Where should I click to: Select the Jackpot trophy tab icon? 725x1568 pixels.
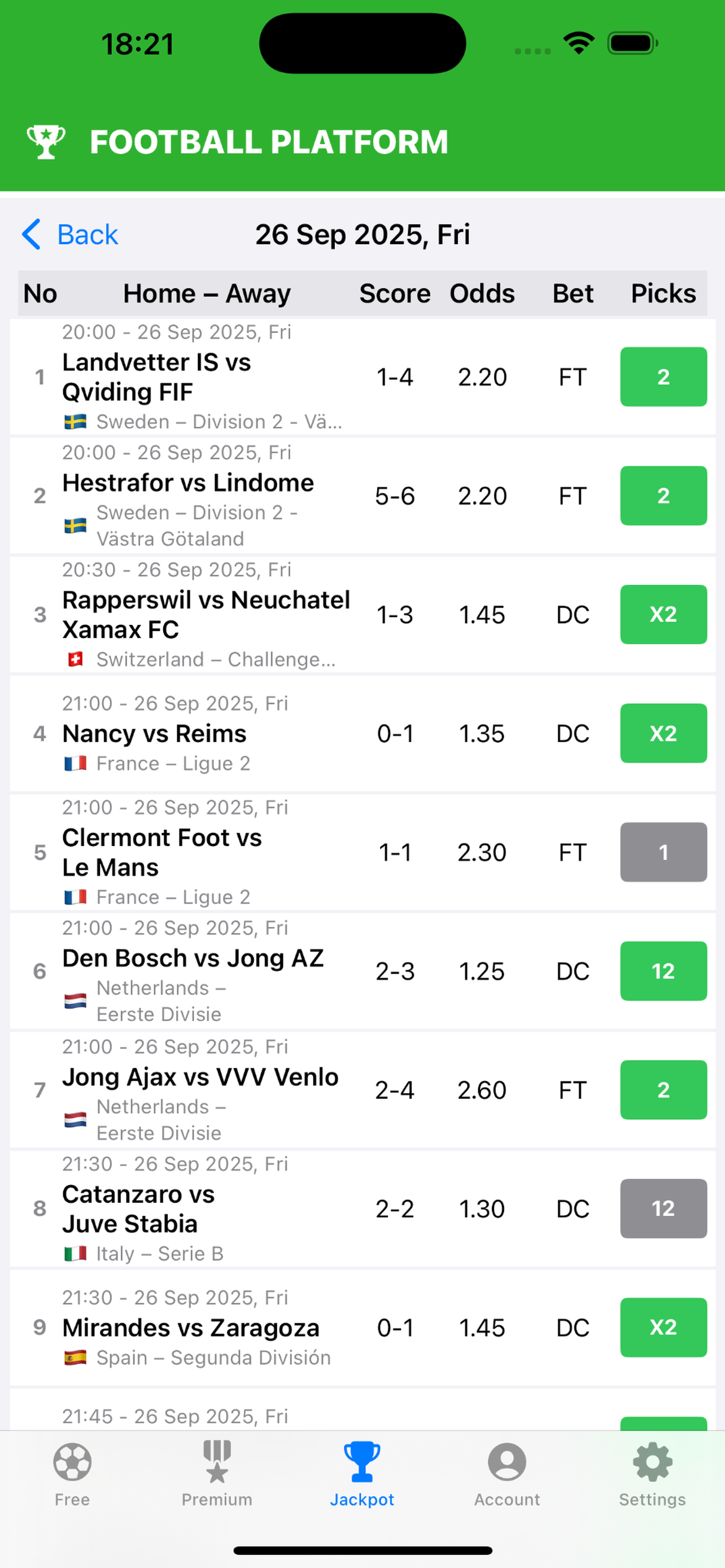[x=362, y=1461]
